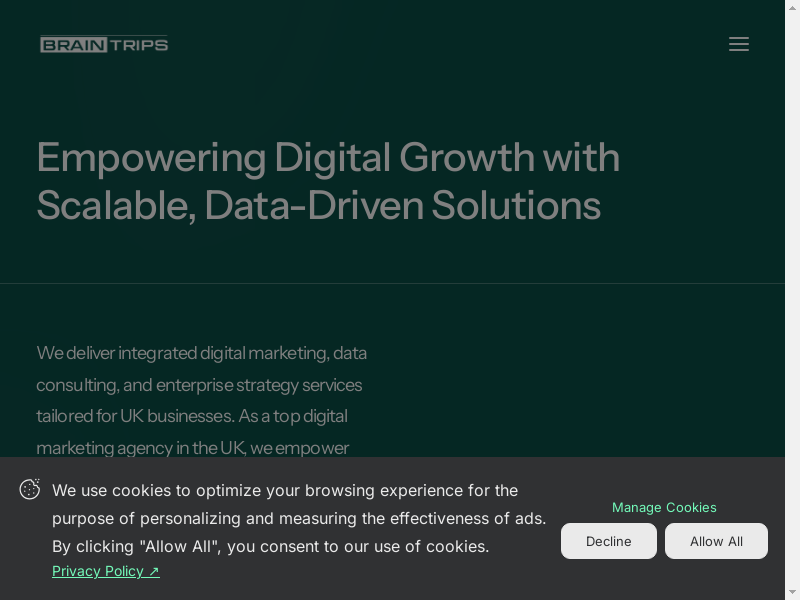This screenshot has width=800, height=600.
Task: Follow the Privacy Policy link
Action: tap(98, 571)
